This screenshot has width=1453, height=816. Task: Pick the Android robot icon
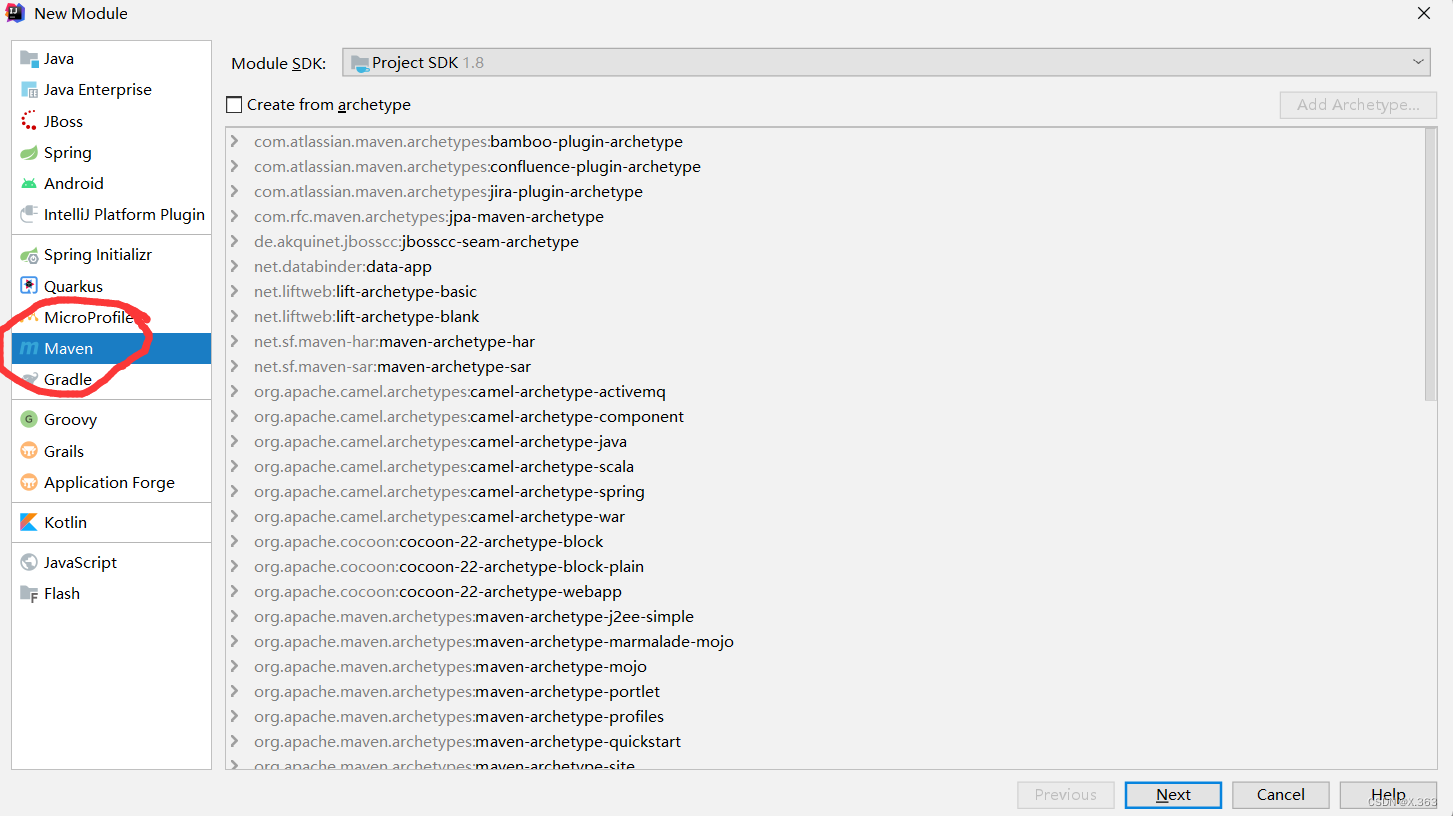(29, 183)
